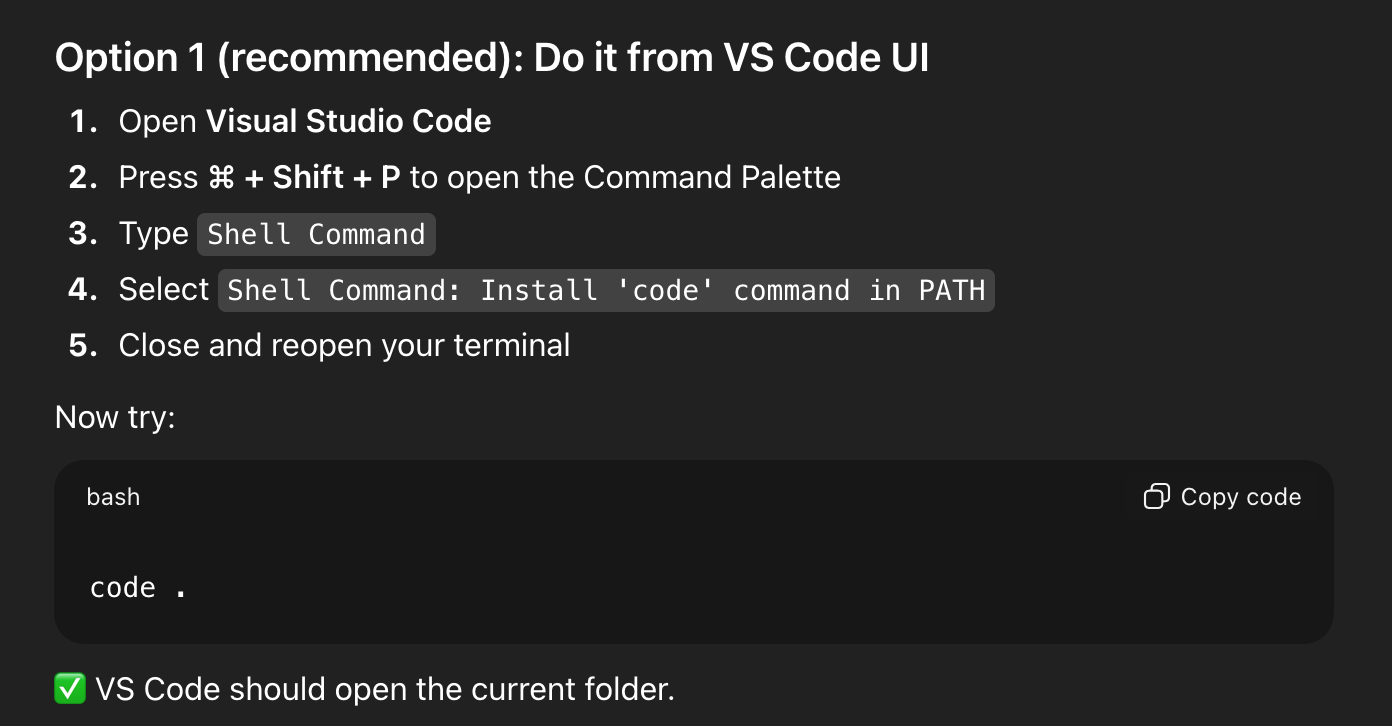Click "VS Code should open the current folder" text
The width and height of the screenshot is (1392, 726).
[385, 689]
